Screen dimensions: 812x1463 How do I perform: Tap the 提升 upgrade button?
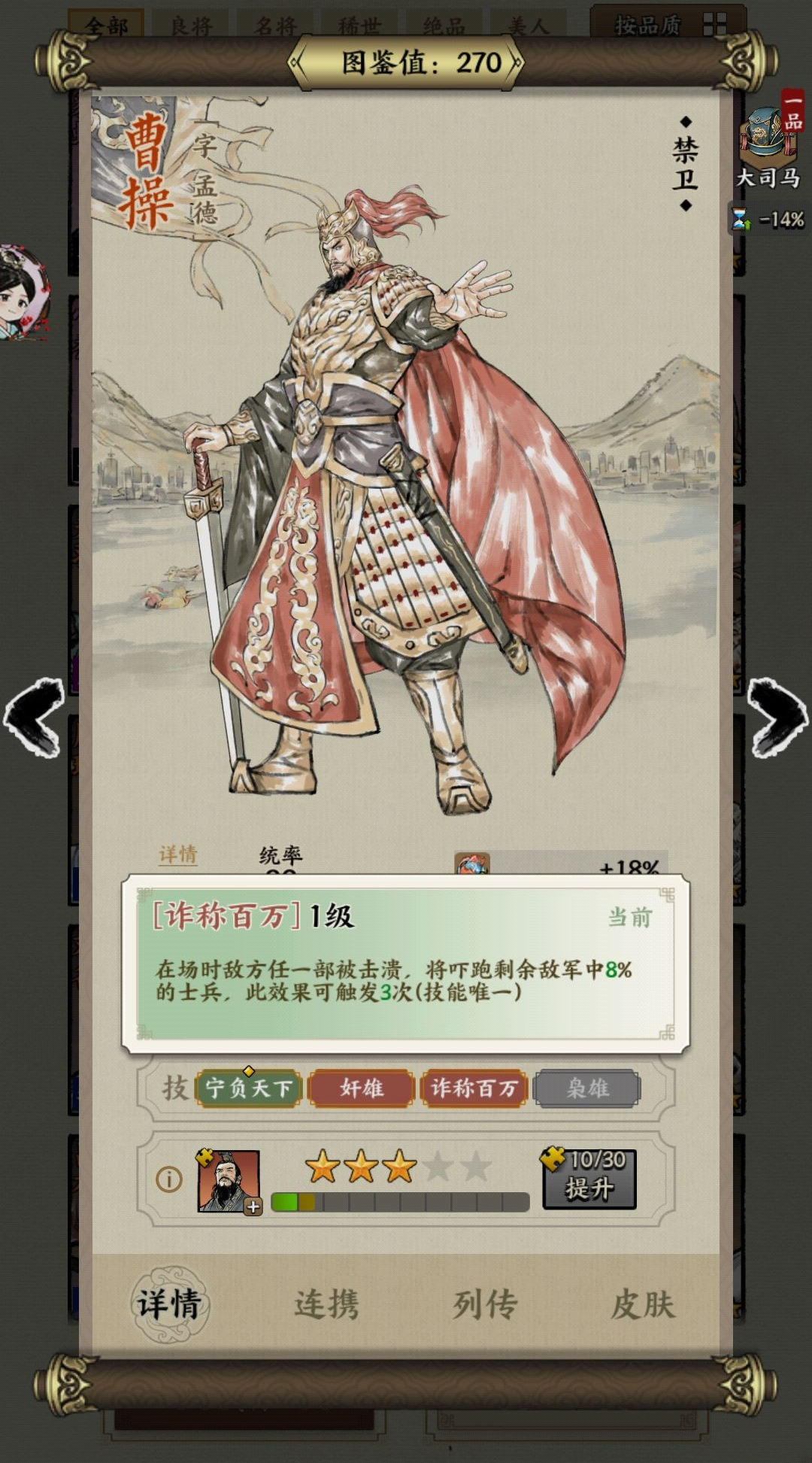(589, 1179)
